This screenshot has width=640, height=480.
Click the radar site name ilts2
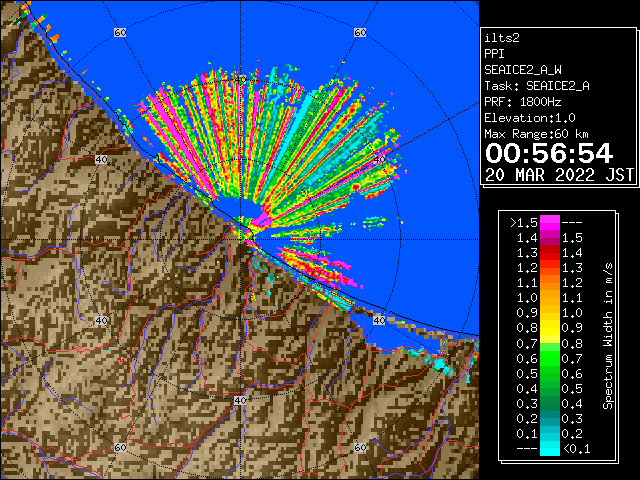click(x=502, y=38)
